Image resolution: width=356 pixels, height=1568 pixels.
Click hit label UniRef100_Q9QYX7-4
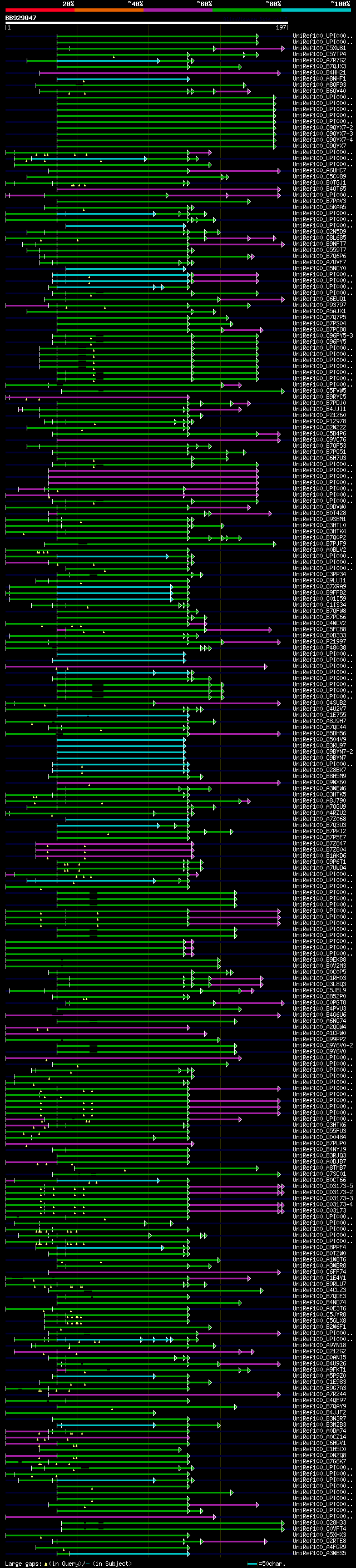point(323,140)
